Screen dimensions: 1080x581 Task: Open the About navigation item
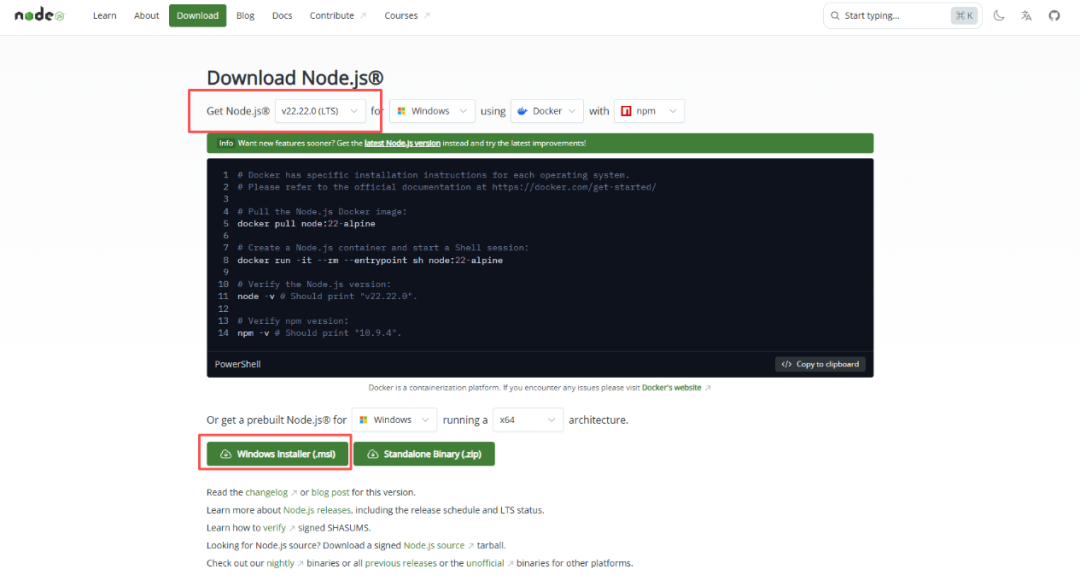click(x=146, y=15)
